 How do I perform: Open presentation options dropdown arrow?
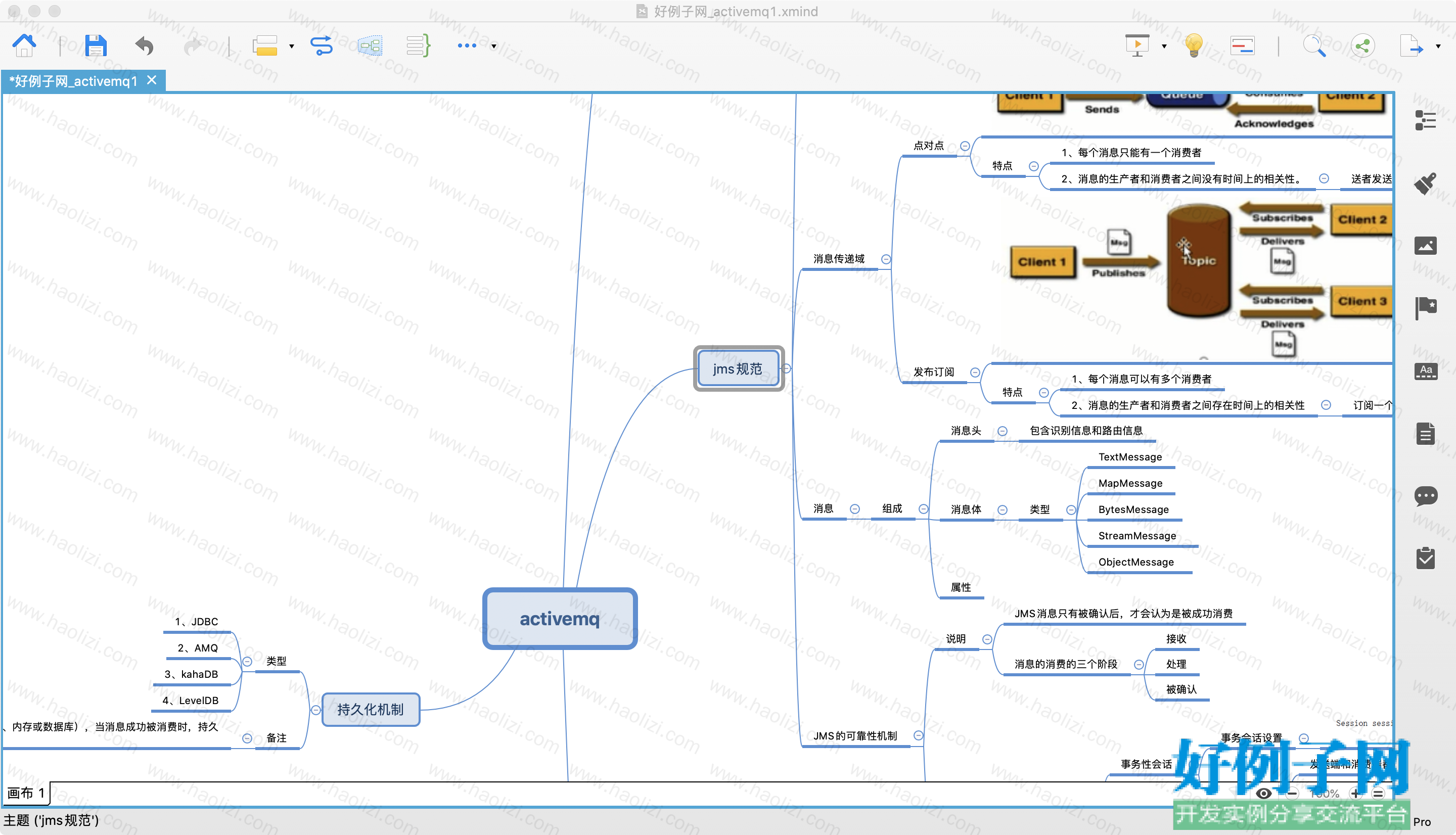point(1164,46)
